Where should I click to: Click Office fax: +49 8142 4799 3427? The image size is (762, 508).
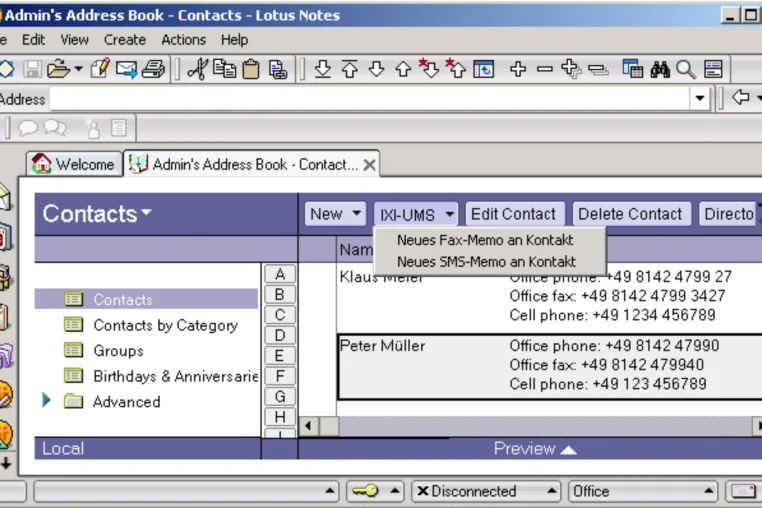click(x=617, y=296)
